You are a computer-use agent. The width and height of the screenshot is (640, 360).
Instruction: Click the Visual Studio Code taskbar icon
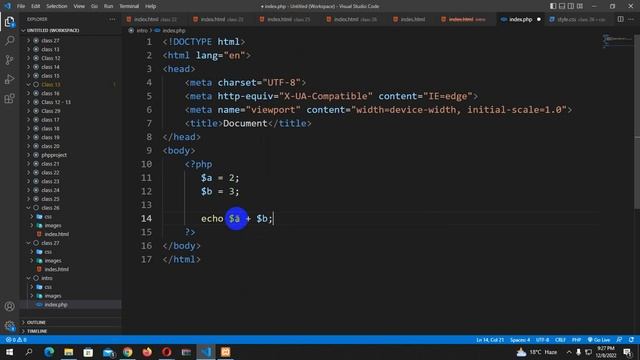[x=206, y=352]
